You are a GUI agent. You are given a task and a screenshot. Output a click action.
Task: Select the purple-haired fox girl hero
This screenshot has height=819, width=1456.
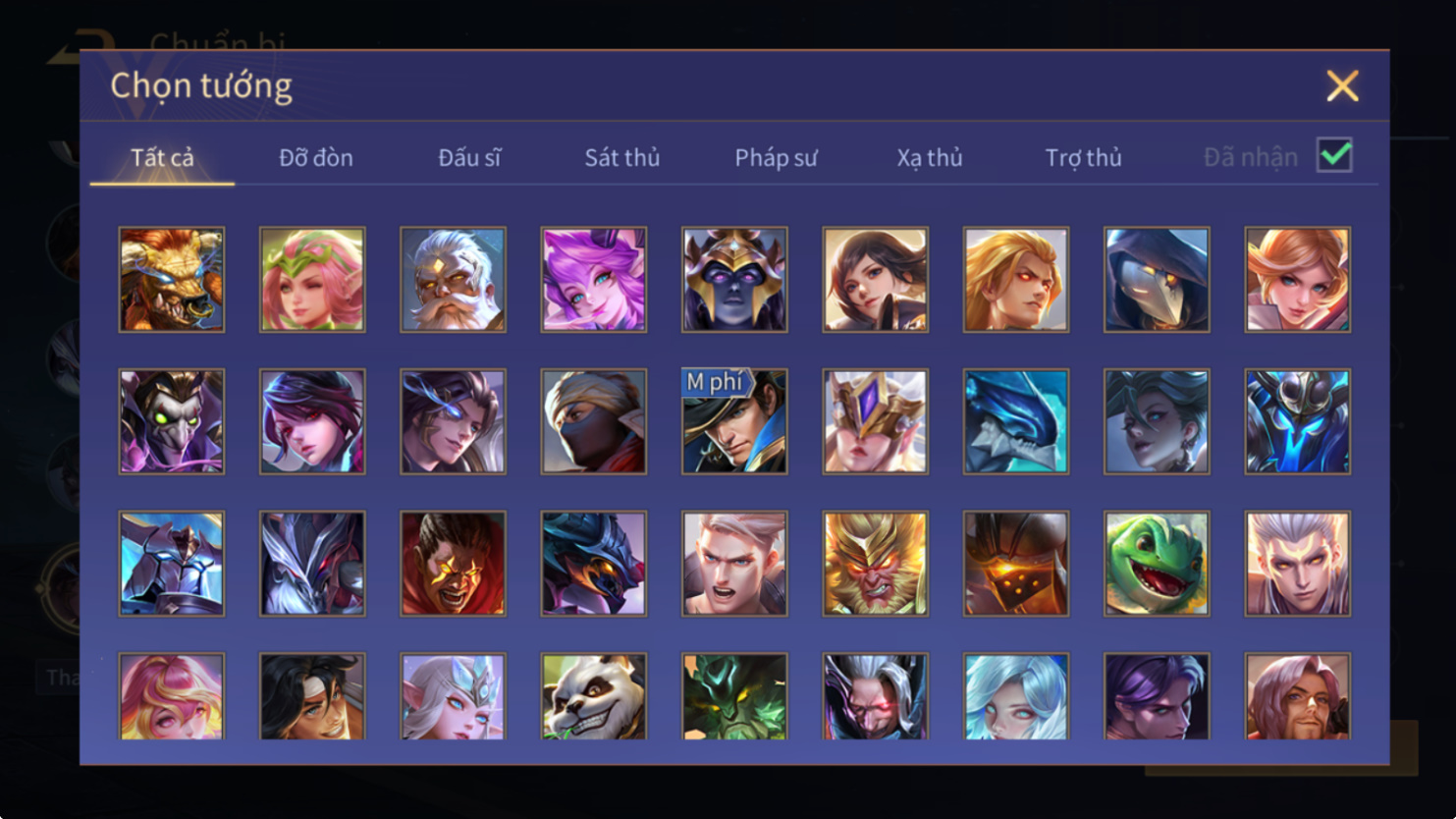[594, 280]
